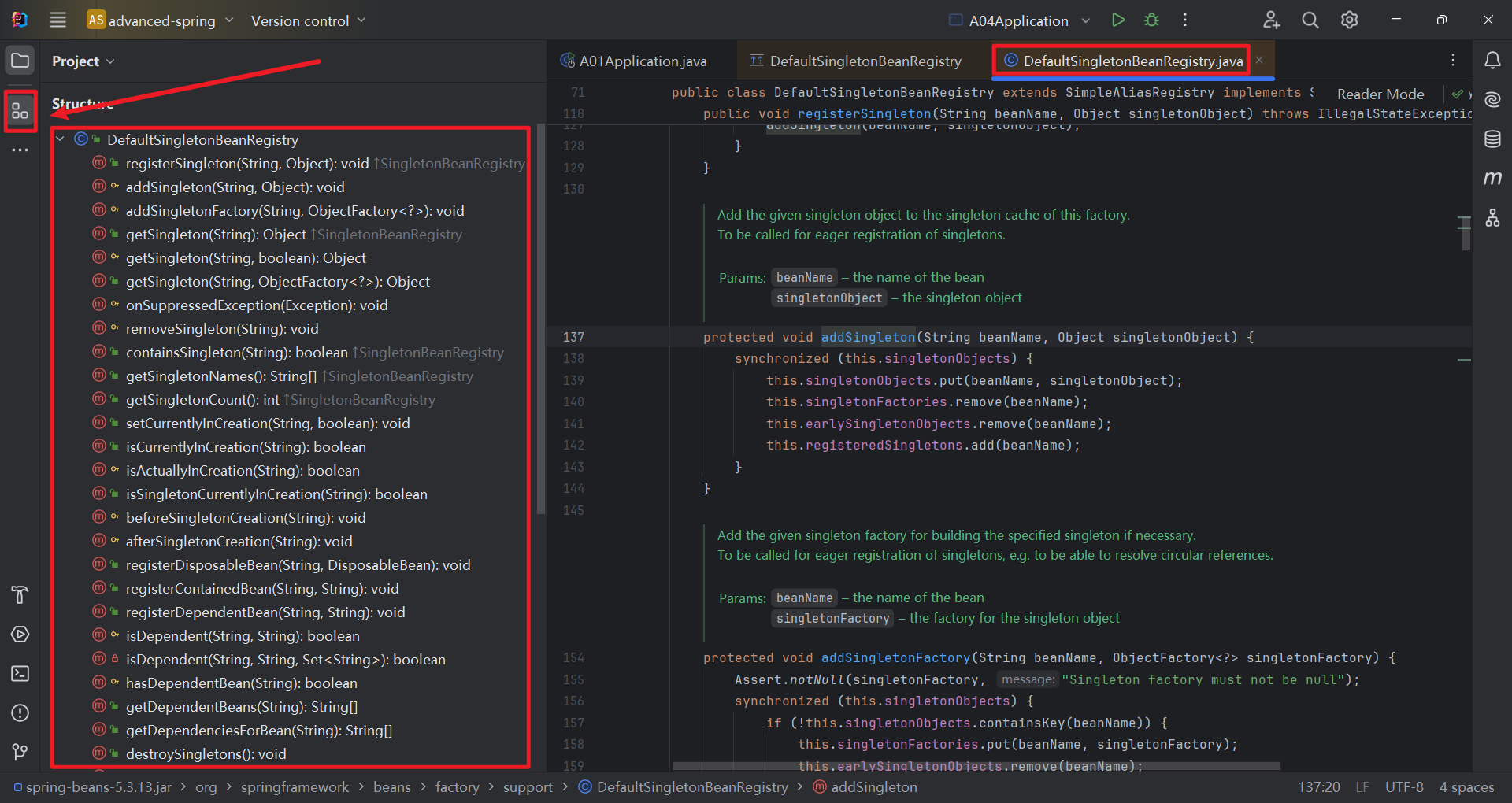Click the inspections green checkmark widget
Image resolution: width=1512 pixels, height=803 pixels.
click(x=1458, y=94)
